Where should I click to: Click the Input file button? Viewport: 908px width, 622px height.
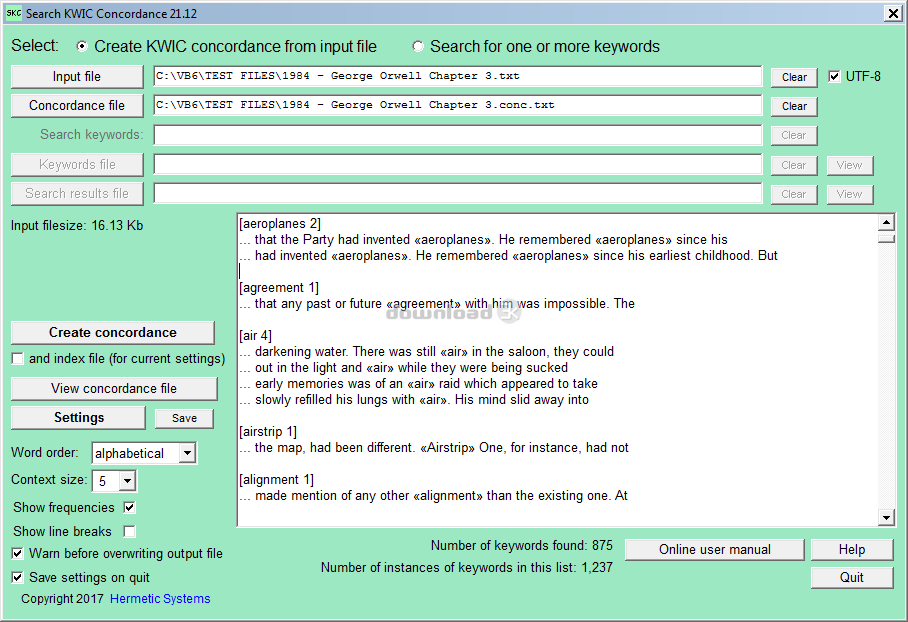pos(77,76)
